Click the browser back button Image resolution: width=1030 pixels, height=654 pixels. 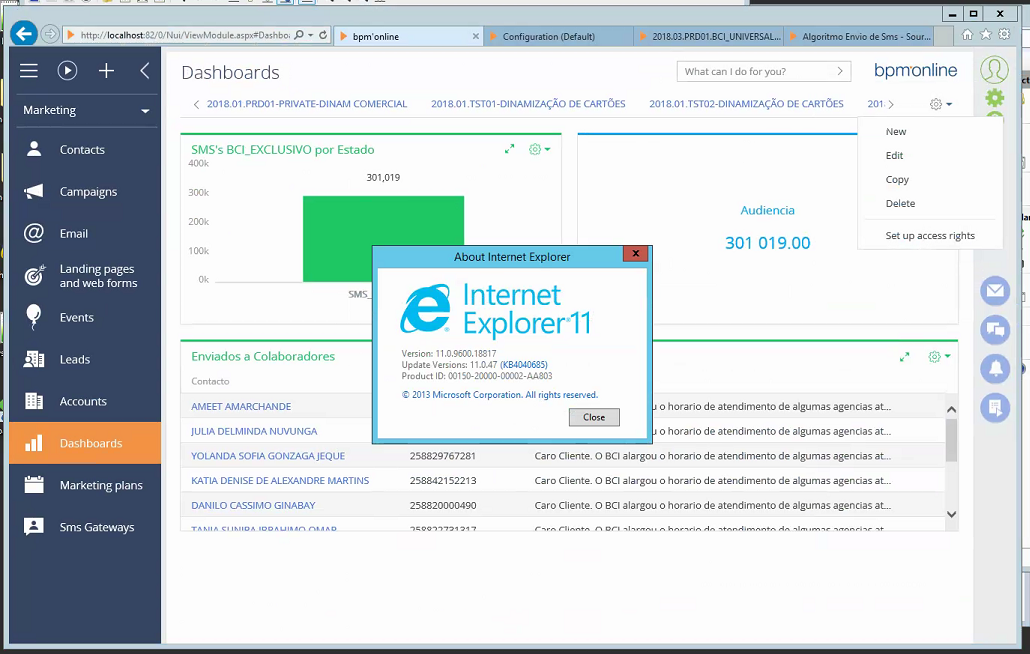pos(24,33)
